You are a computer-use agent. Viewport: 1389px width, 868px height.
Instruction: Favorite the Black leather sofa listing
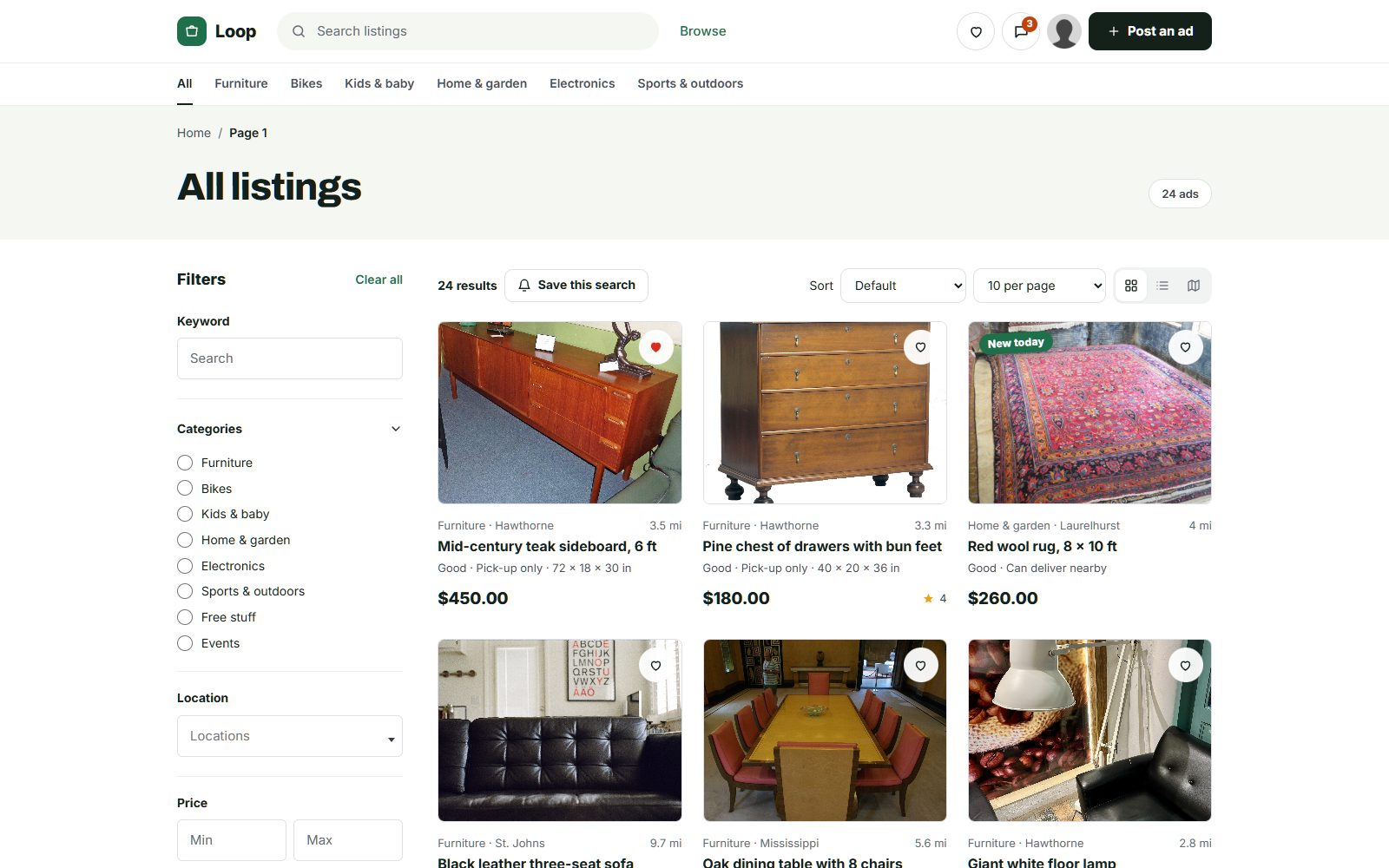pos(655,666)
